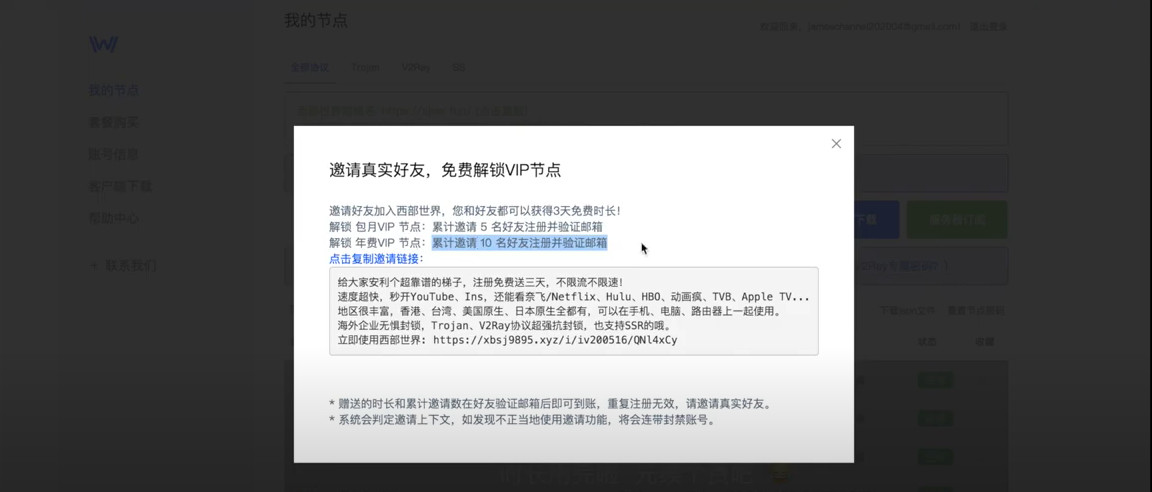Viewport: 1152px width, 492px height.
Task: Click the 点击复制邀请链接 link
Action: tap(377, 258)
